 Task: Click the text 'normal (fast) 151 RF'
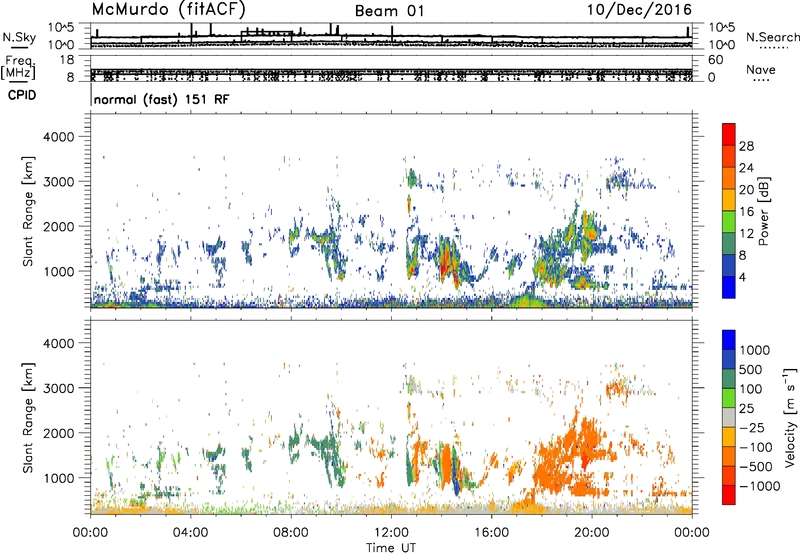(x=161, y=99)
